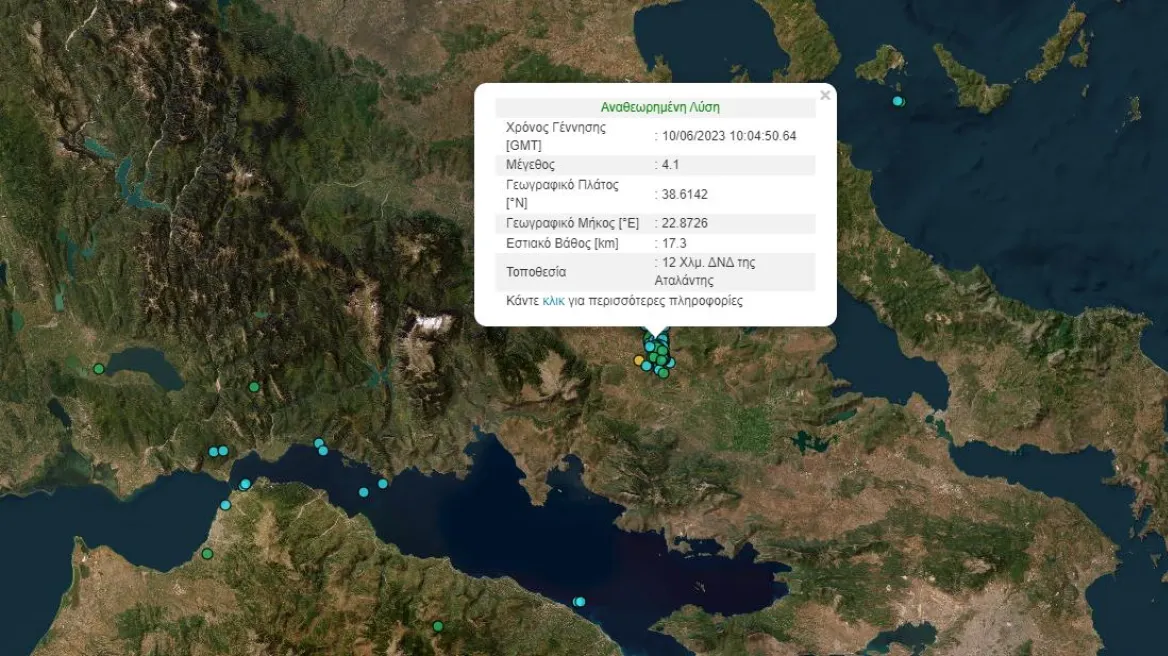Select the teal marker on the southwestern peninsula
1168x656 pixels.
tap(225, 505)
